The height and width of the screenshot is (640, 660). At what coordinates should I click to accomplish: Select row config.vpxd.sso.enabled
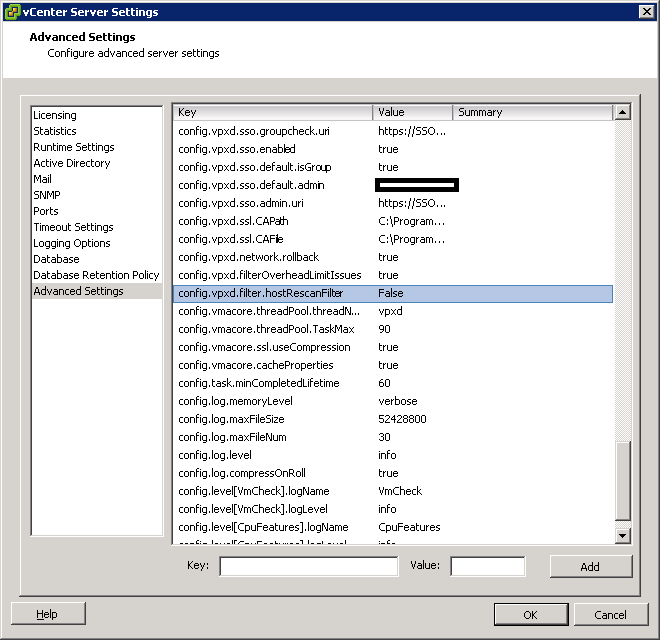(x=393, y=149)
